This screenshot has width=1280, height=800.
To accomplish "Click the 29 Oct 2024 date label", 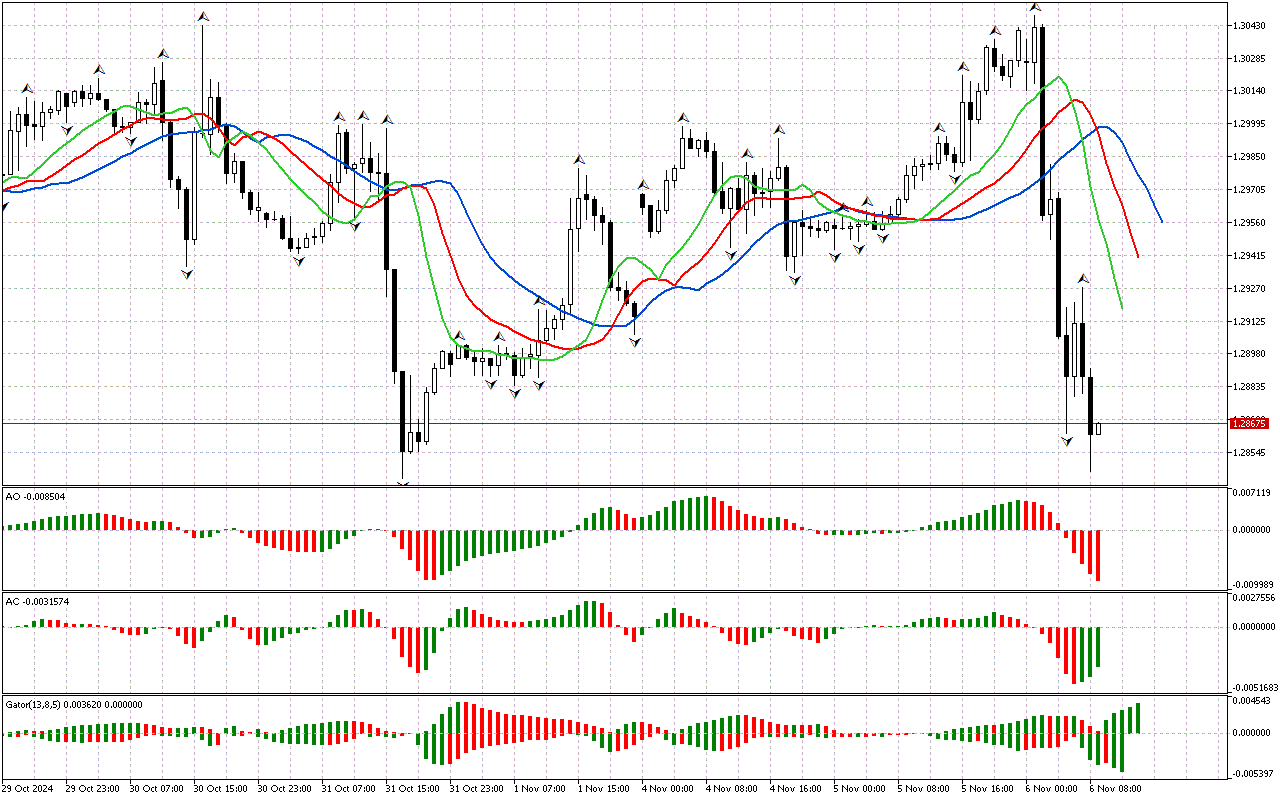I will pos(27,789).
